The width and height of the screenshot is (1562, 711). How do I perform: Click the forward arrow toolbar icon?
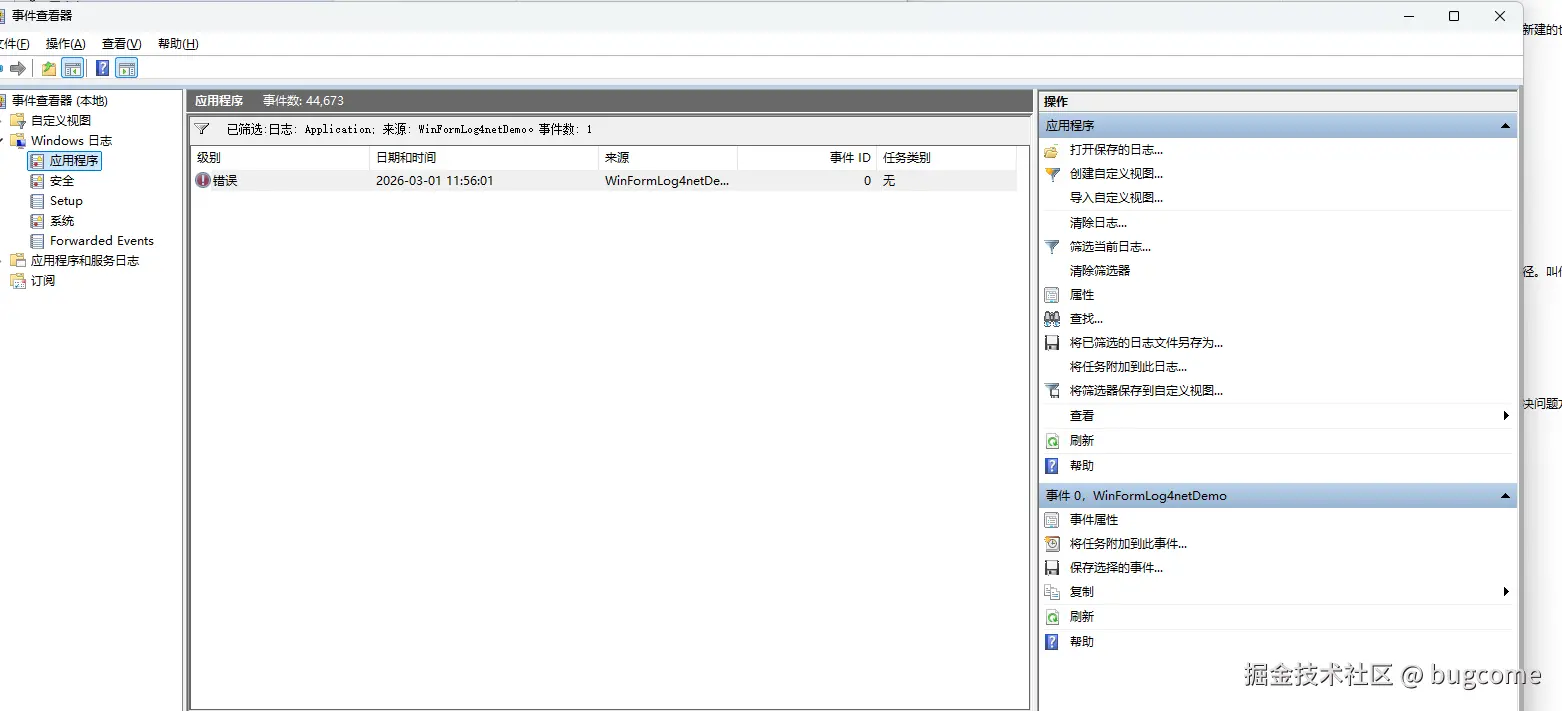[x=17, y=68]
